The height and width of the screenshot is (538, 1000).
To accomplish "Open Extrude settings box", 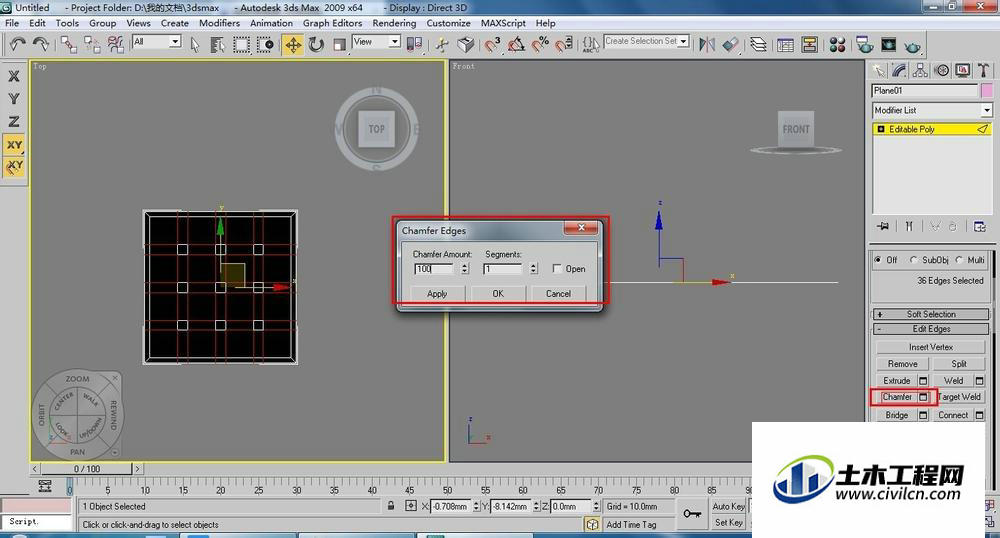I will 923,381.
